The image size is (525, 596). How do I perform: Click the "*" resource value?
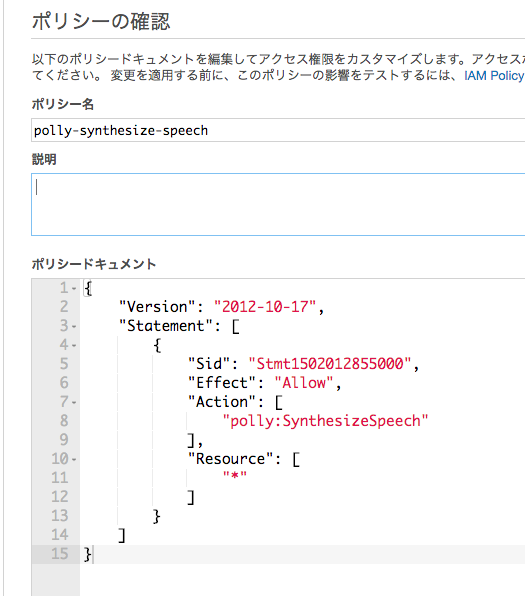235,476
